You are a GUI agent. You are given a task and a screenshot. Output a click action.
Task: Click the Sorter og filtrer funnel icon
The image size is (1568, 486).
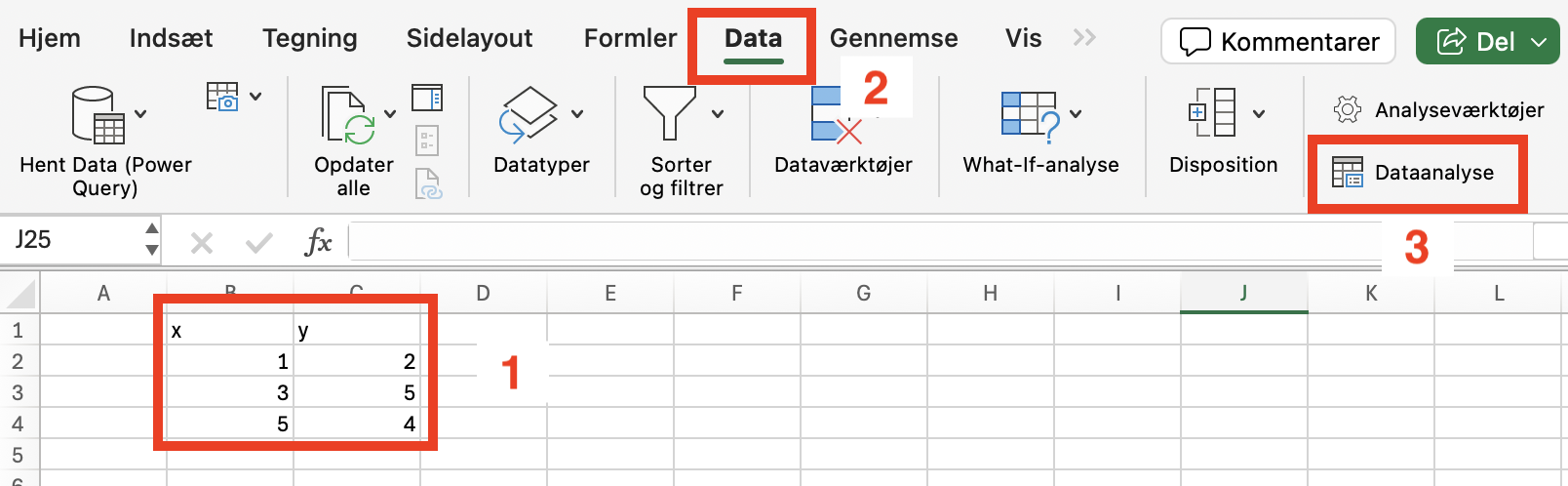tap(669, 113)
